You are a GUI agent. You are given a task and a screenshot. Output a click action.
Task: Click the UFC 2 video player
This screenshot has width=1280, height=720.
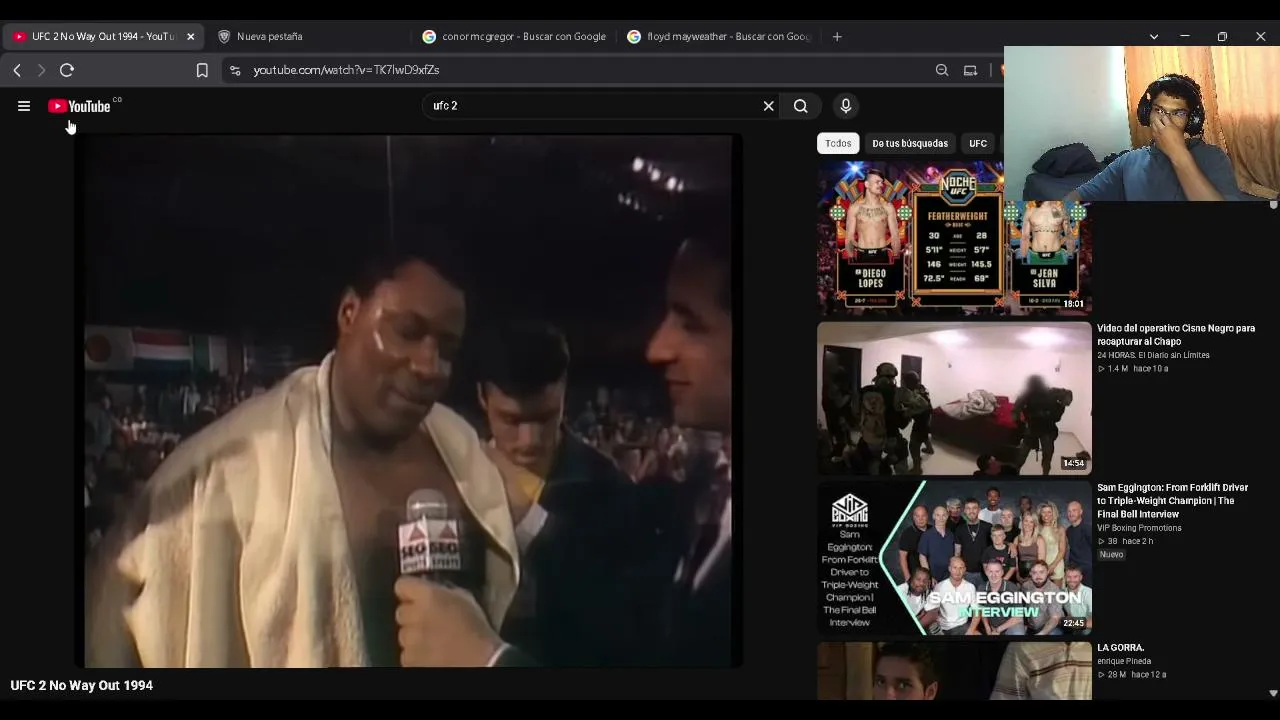point(408,401)
